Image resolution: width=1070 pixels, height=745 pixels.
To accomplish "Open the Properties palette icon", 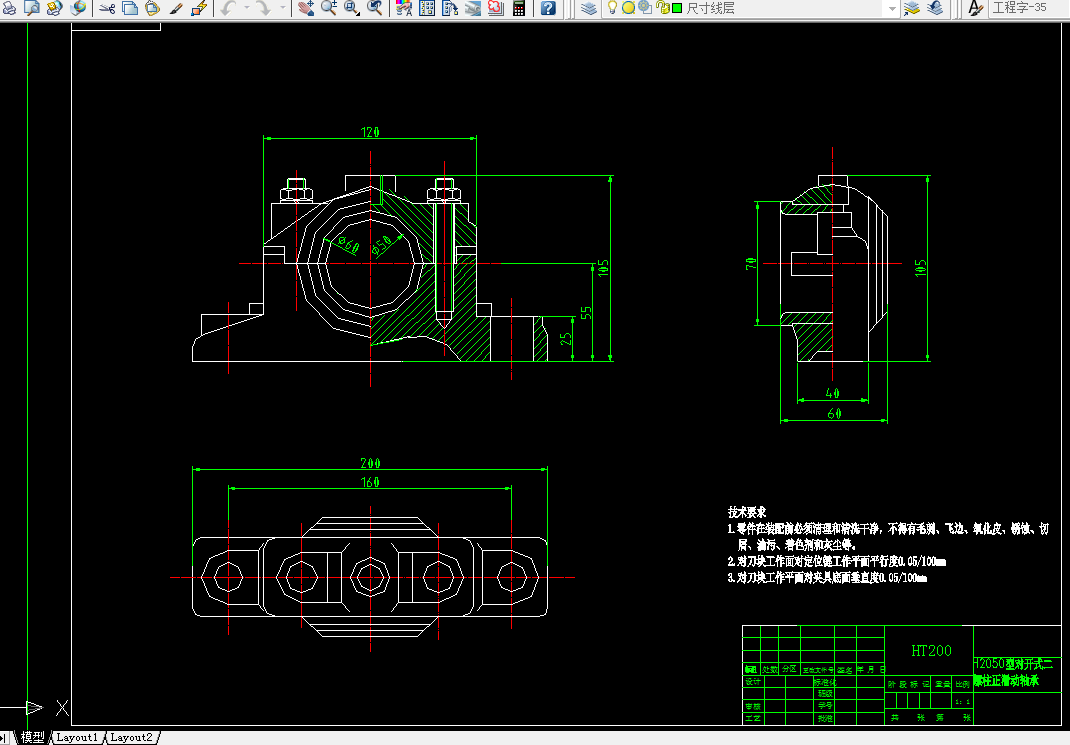I will pos(404,8).
